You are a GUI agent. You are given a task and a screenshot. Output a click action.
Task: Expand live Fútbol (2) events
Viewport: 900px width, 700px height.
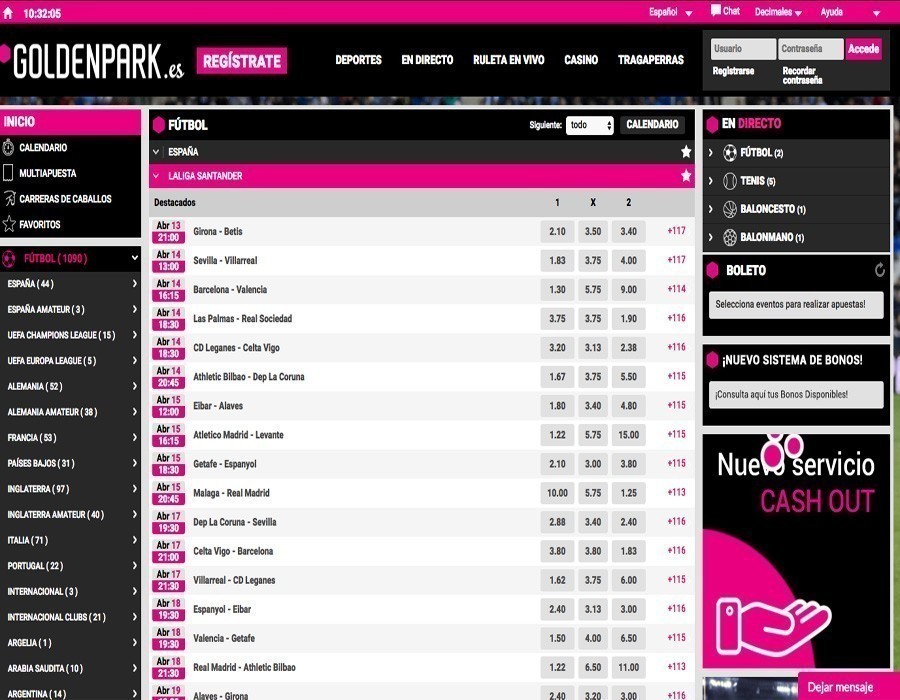click(711, 153)
